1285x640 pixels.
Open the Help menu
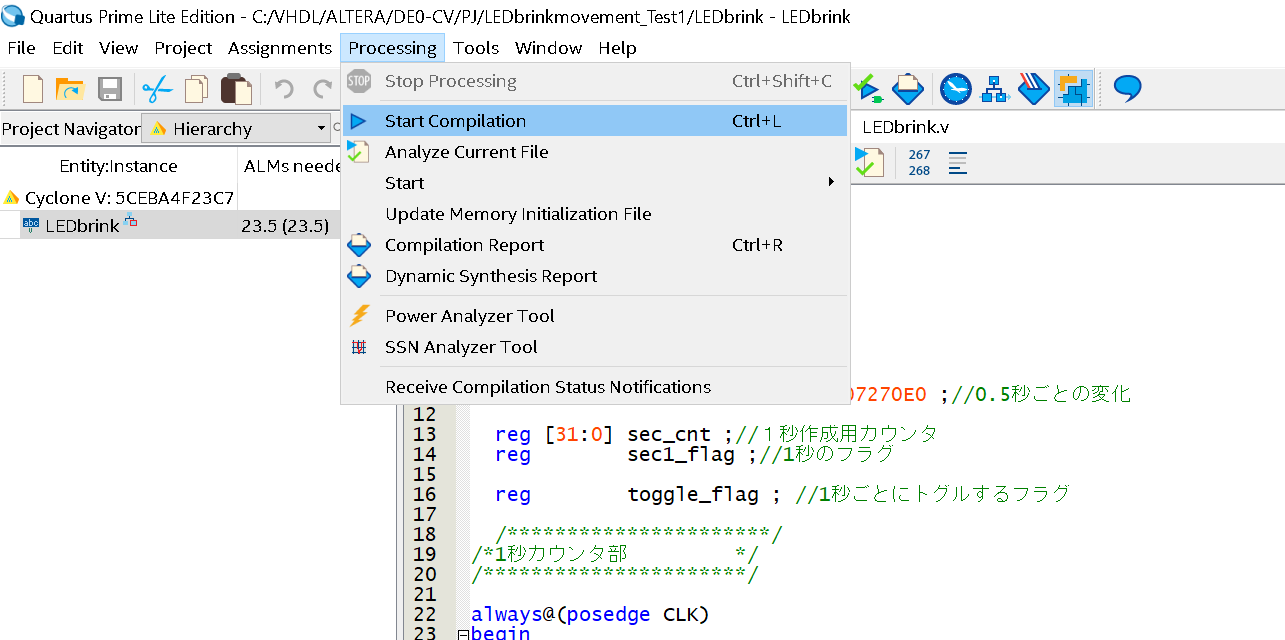tap(617, 48)
